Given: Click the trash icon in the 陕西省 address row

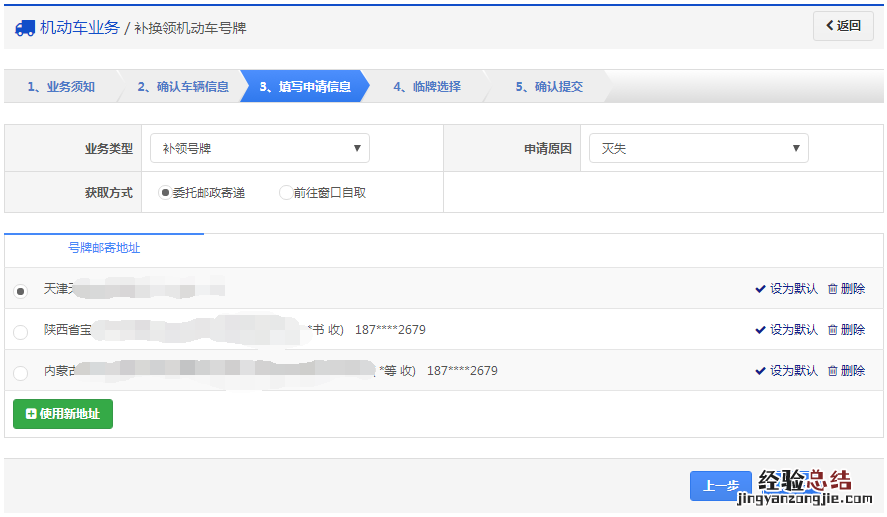Looking at the screenshot, I should (833, 330).
